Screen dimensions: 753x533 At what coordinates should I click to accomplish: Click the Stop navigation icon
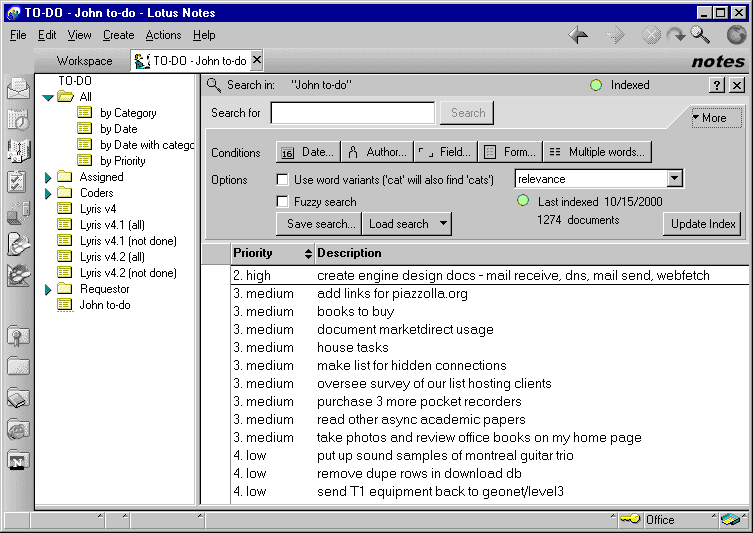pyautogui.click(x=651, y=35)
